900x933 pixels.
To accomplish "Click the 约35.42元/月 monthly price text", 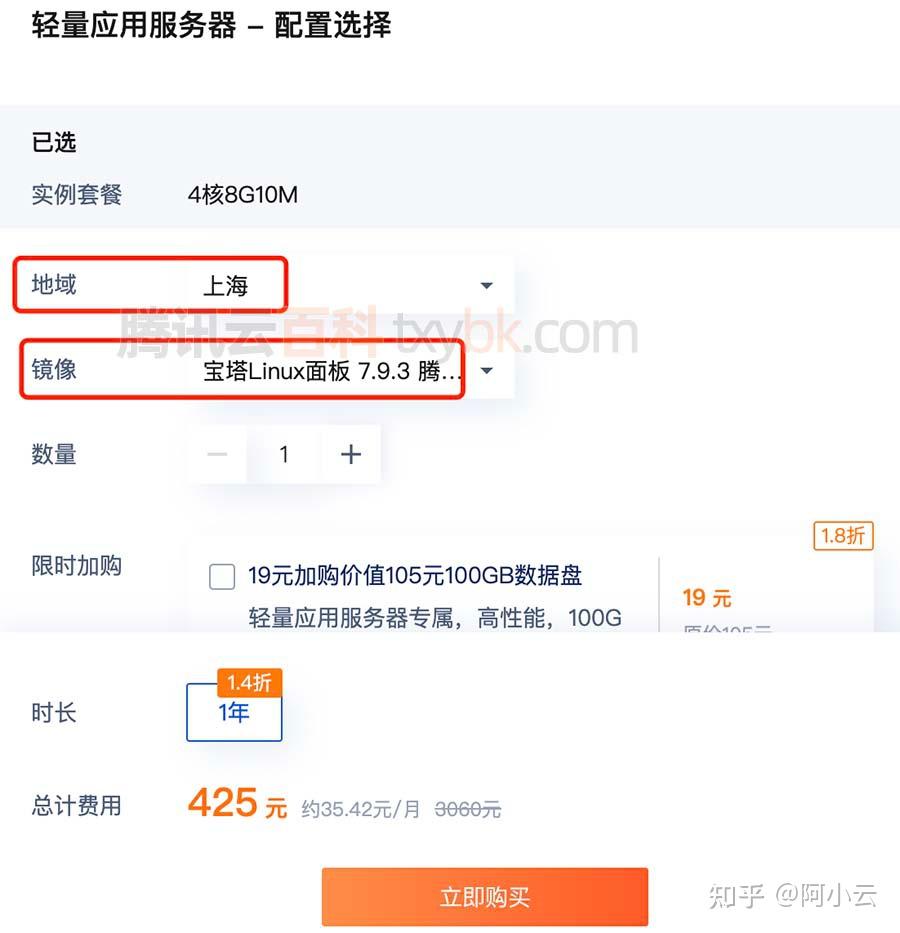I will (x=361, y=809).
